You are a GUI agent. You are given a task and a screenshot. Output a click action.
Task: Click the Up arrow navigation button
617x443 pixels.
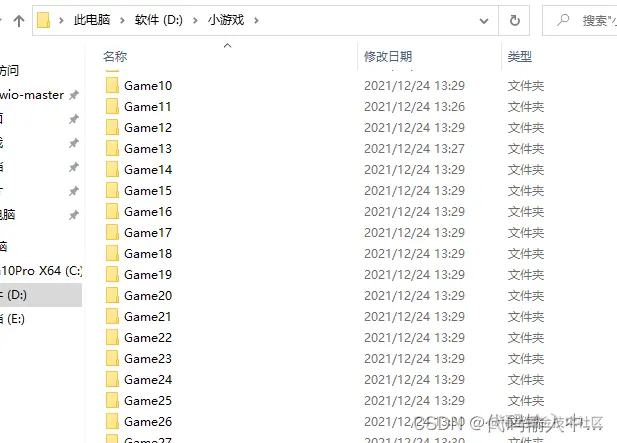[x=18, y=20]
